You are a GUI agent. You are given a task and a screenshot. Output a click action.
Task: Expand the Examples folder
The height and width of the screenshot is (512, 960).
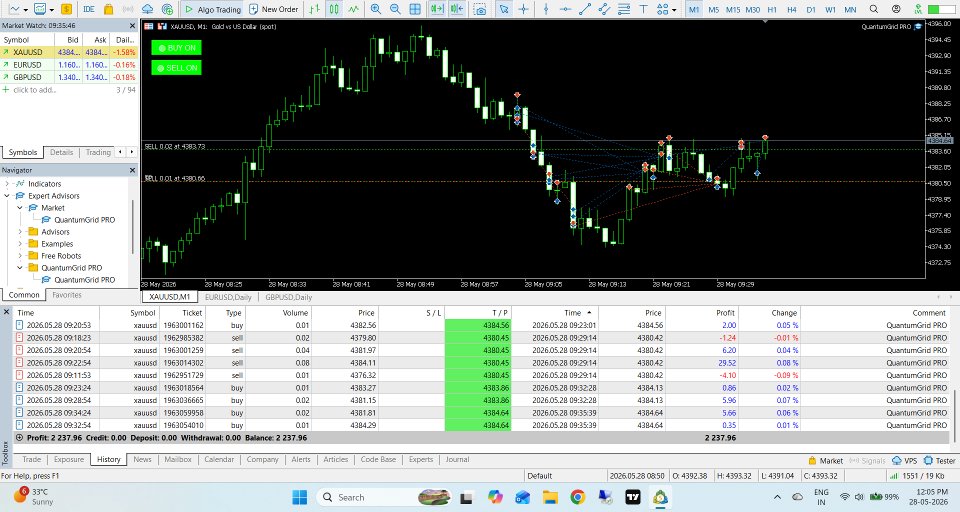pyautogui.click(x=20, y=244)
